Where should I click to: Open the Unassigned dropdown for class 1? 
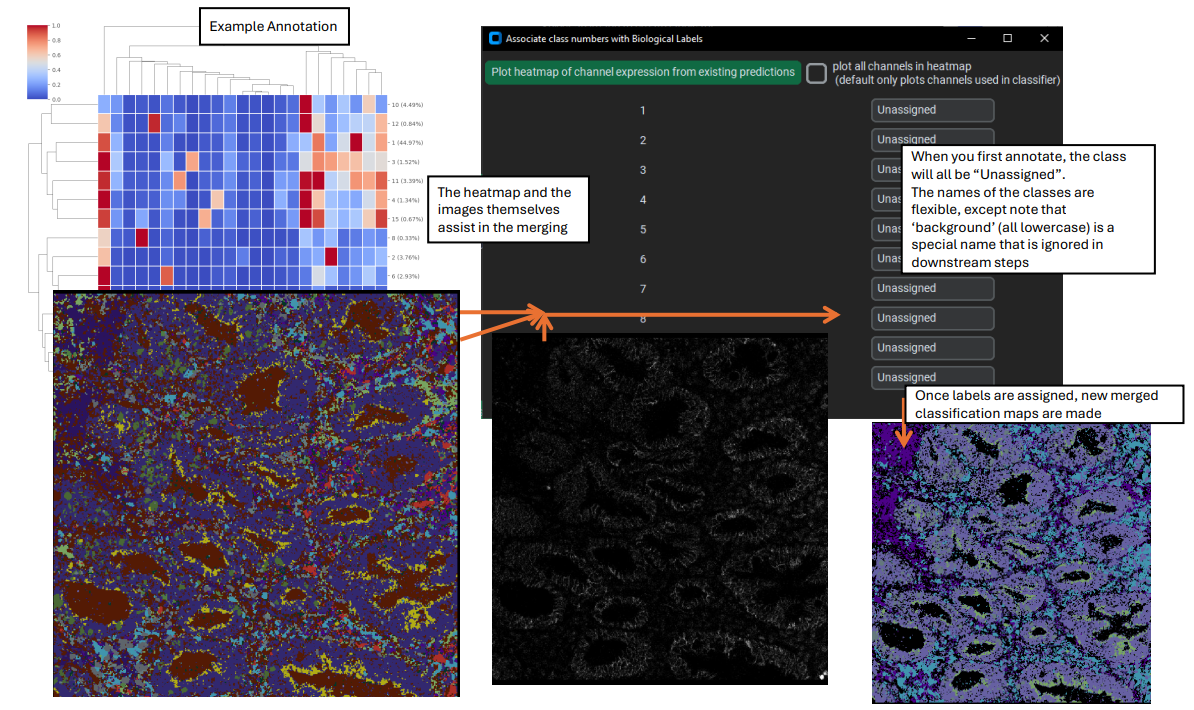click(x=932, y=110)
